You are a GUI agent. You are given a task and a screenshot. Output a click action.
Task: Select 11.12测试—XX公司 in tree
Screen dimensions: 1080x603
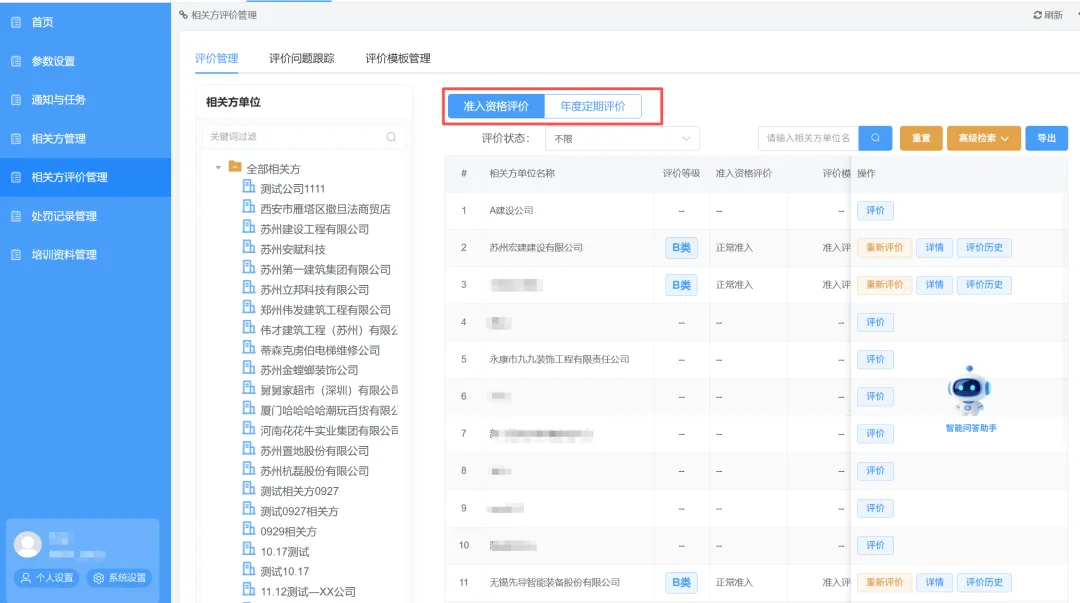click(308, 592)
